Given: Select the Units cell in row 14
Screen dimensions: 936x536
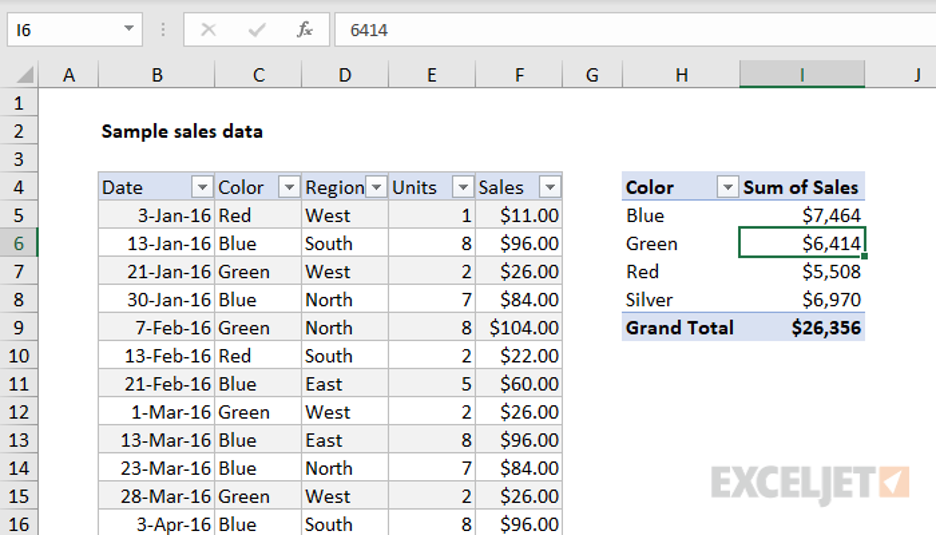Looking at the screenshot, I should point(432,468).
